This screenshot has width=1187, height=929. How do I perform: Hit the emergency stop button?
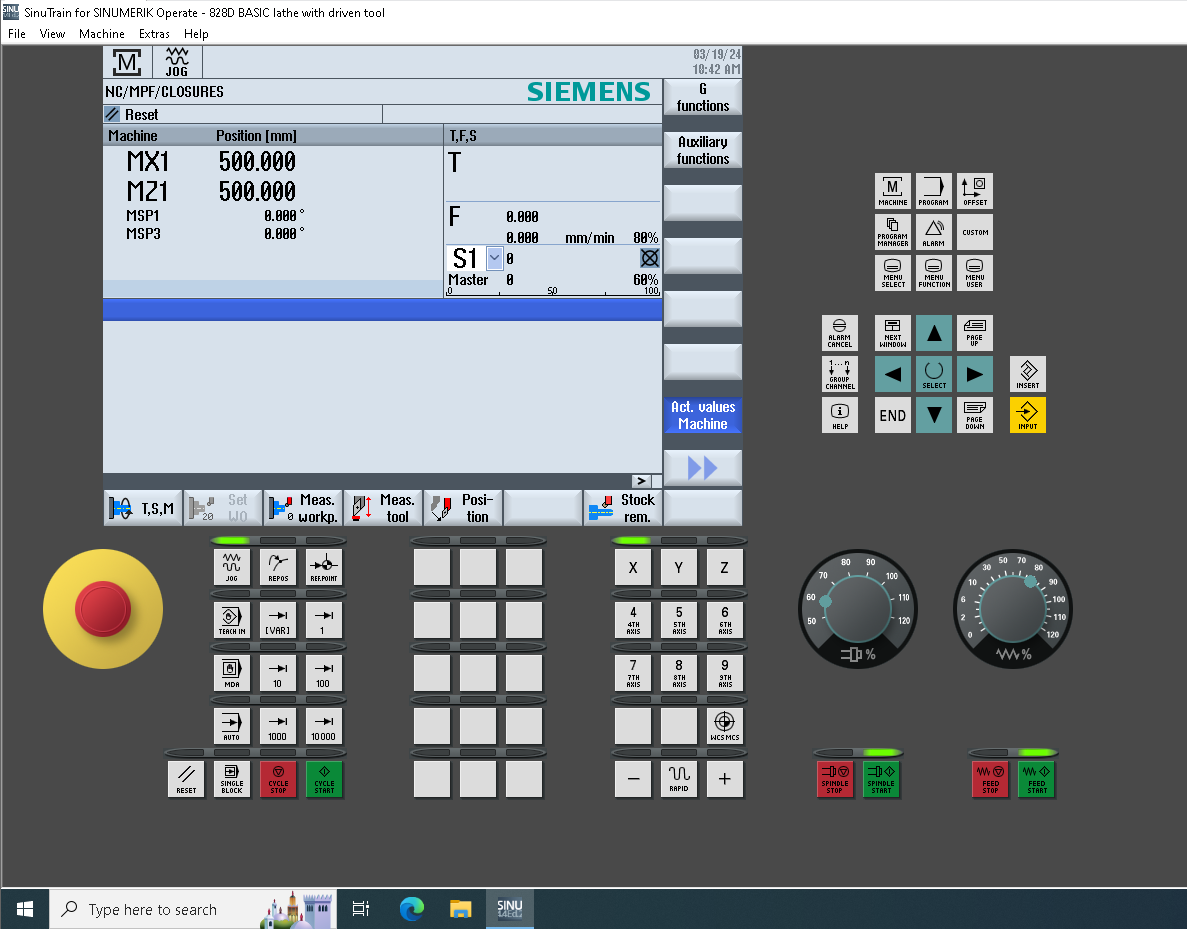click(103, 609)
